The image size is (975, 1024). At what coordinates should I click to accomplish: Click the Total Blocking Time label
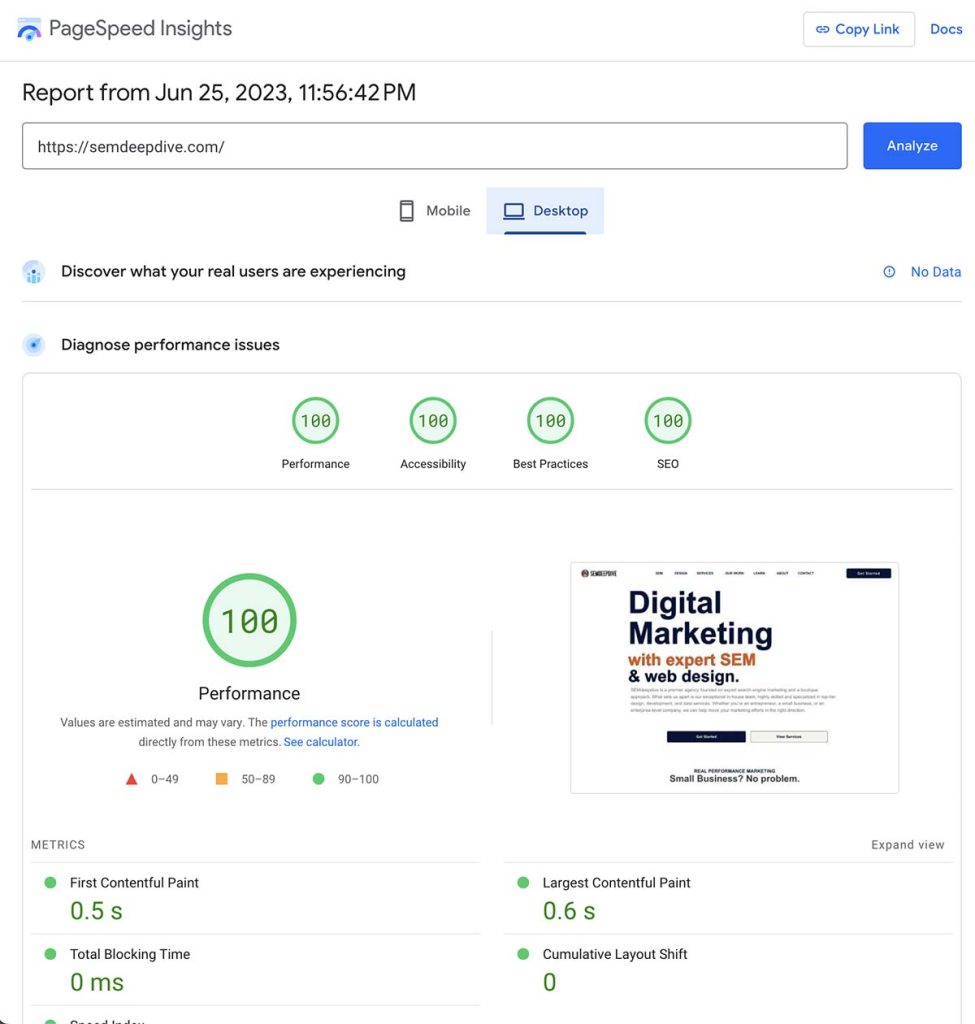(129, 954)
